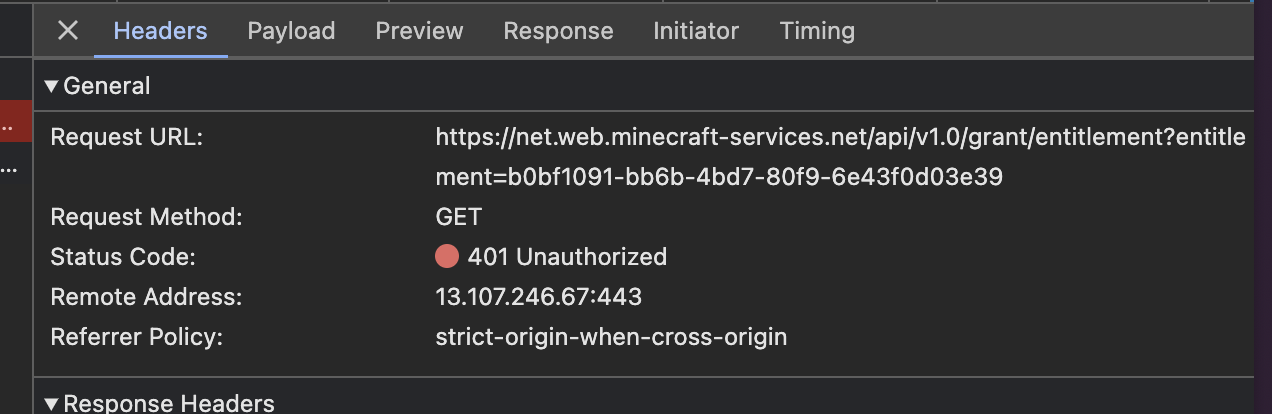Click the GET request method value
1272x414 pixels.
click(459, 217)
